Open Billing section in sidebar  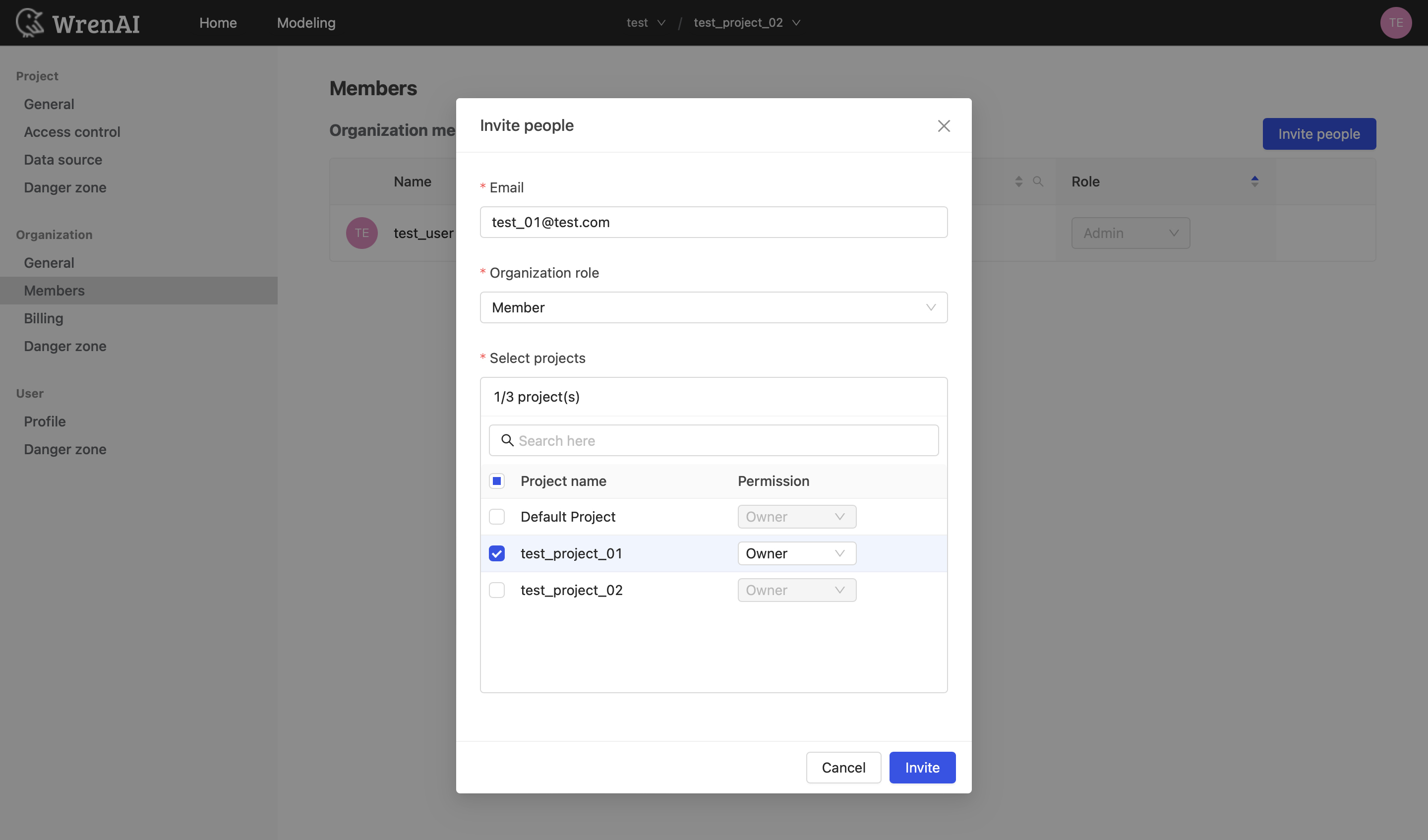pos(43,317)
